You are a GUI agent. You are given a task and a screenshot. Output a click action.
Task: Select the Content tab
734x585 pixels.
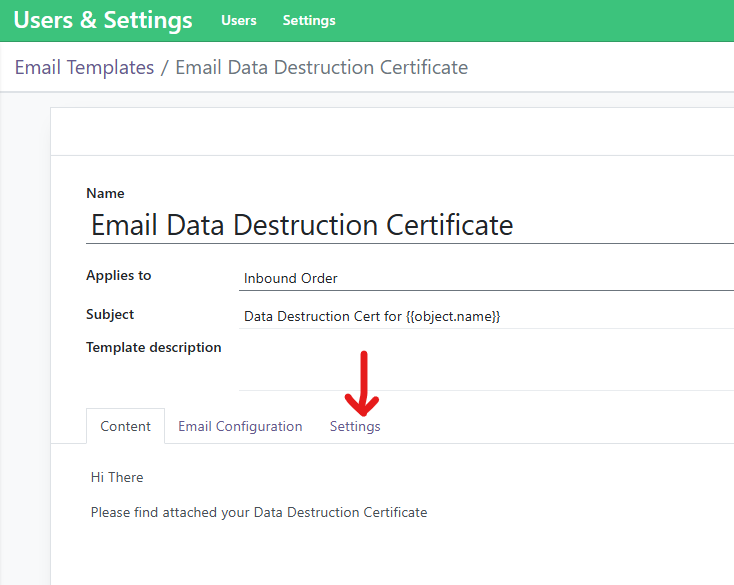point(125,426)
